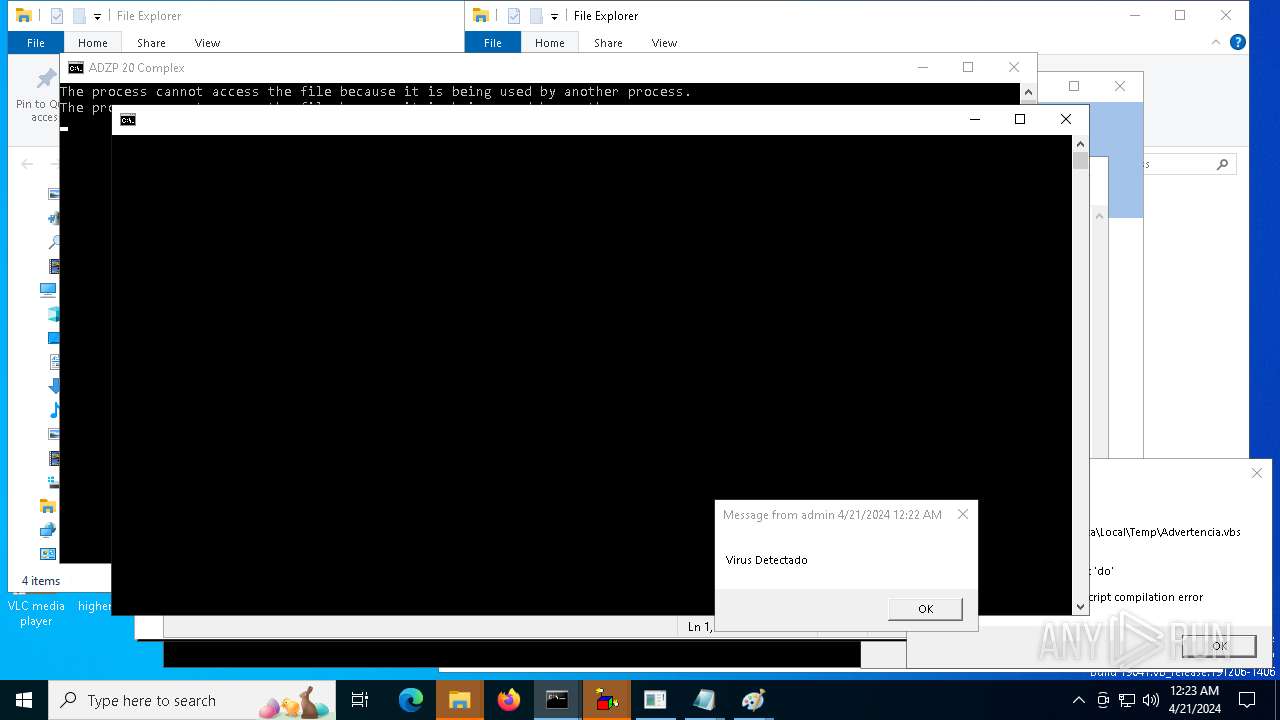The width and height of the screenshot is (1280, 720).
Task: Click the '4 items' status bar text
Action: (41, 581)
